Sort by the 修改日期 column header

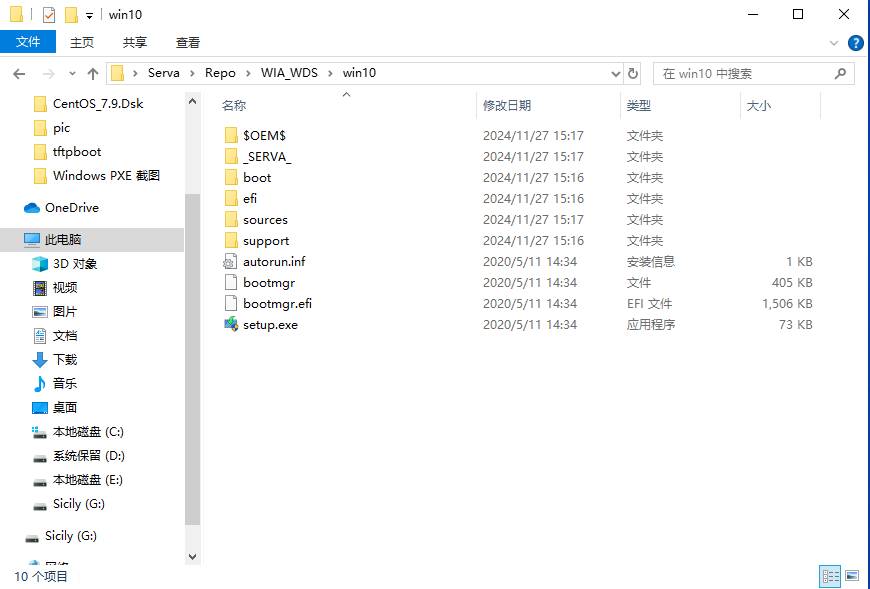coord(507,105)
